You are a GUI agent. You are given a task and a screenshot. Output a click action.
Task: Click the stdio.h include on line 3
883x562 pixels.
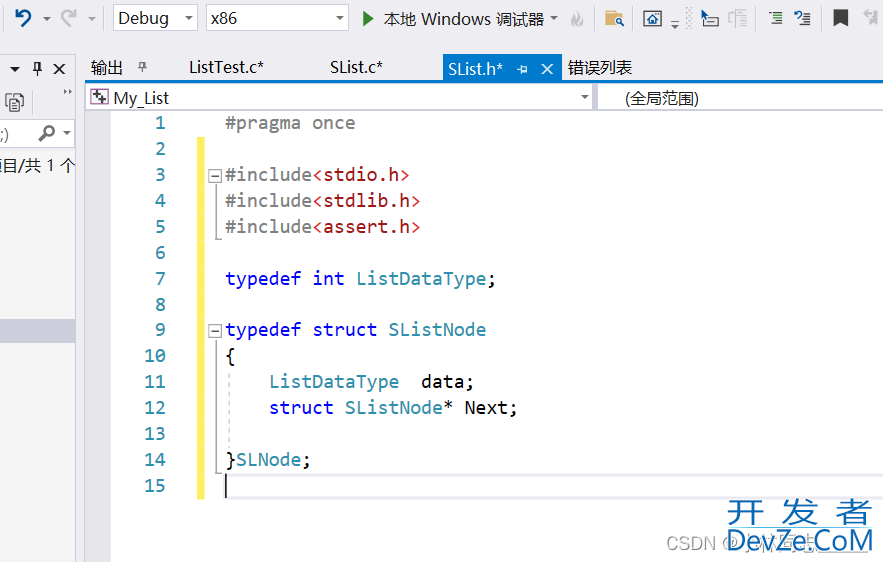[361, 175]
